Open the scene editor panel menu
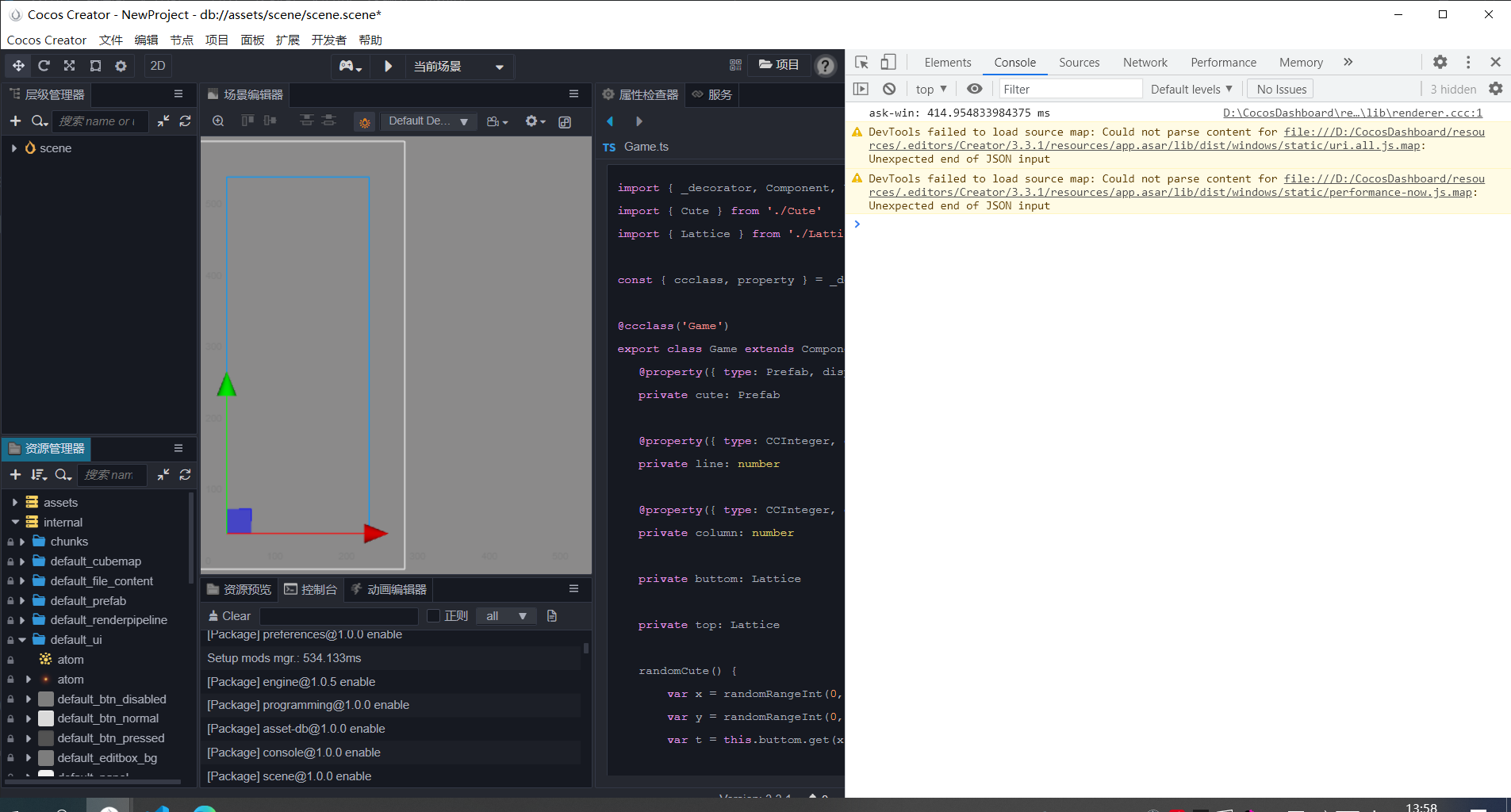 click(x=573, y=94)
